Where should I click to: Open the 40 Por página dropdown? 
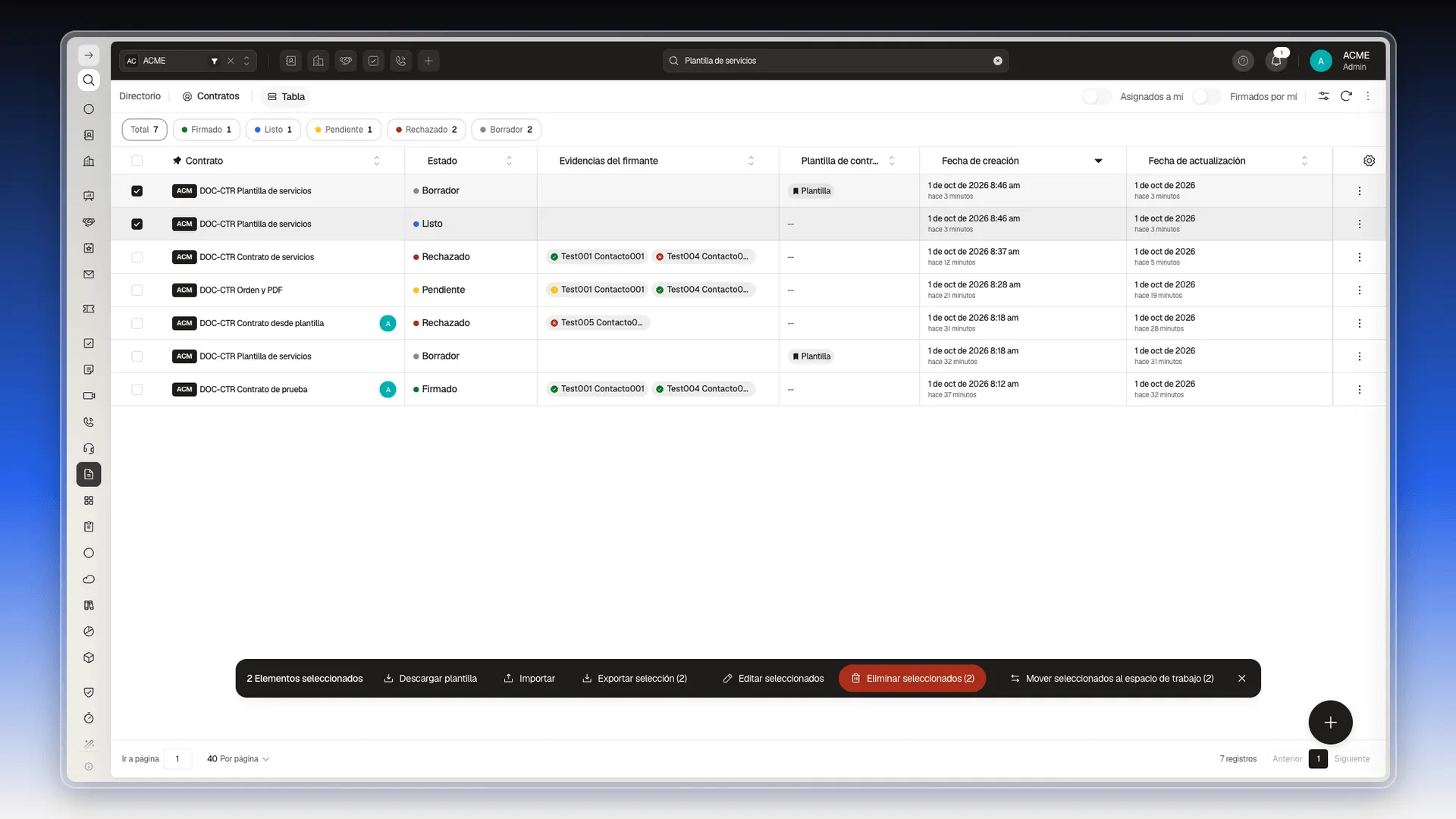238,759
